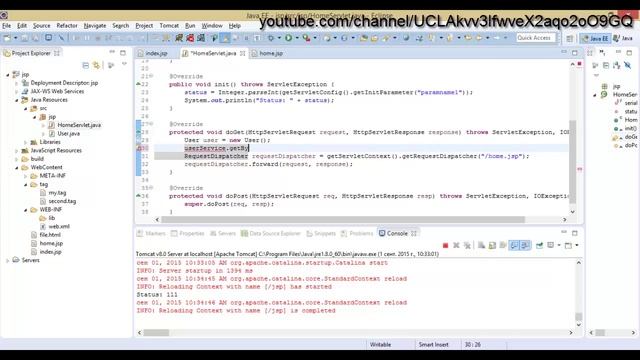Collapse the src folder node
Viewport: 640px width, 360px height.
(25, 109)
